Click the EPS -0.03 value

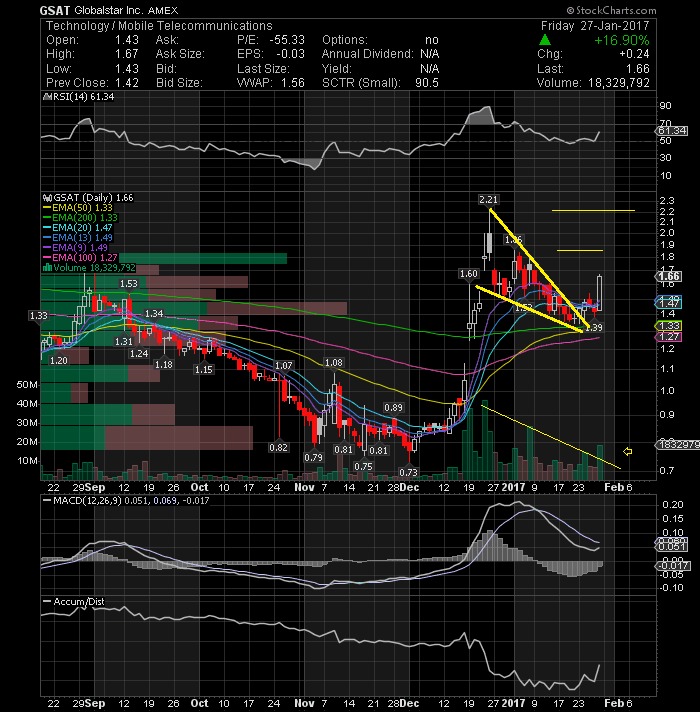[x=291, y=54]
